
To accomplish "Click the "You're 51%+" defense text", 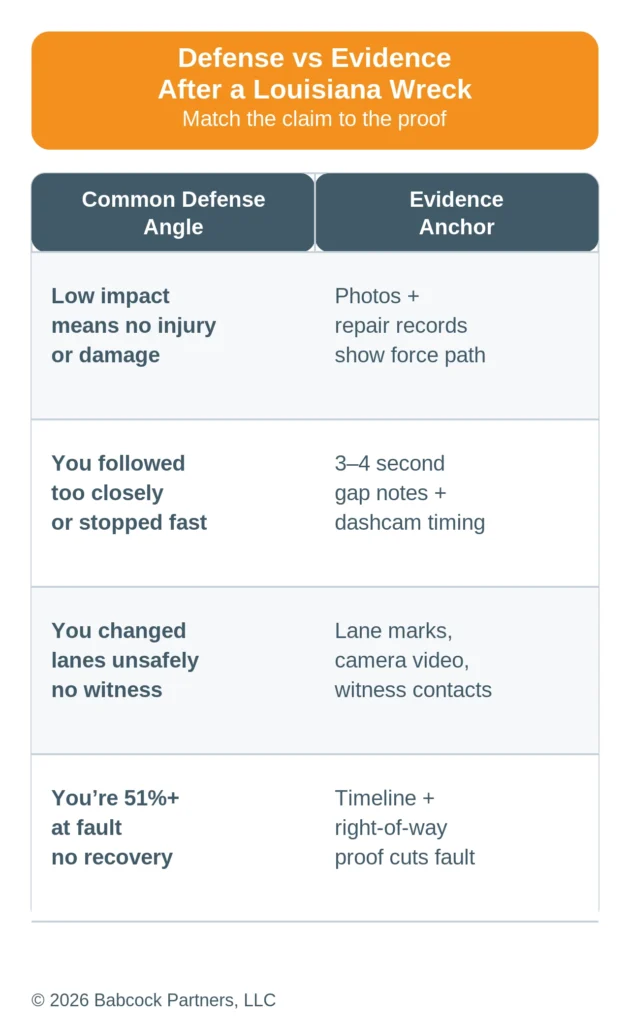I will coord(115,798).
